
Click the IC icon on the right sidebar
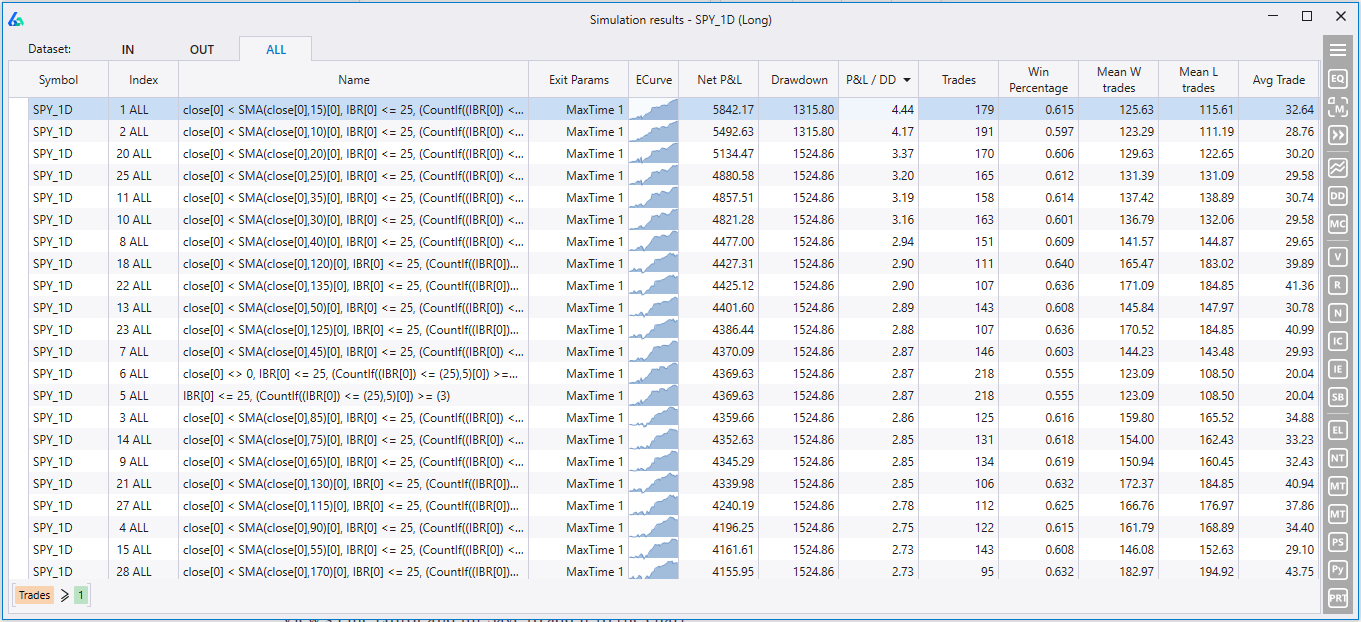tap(1337, 340)
